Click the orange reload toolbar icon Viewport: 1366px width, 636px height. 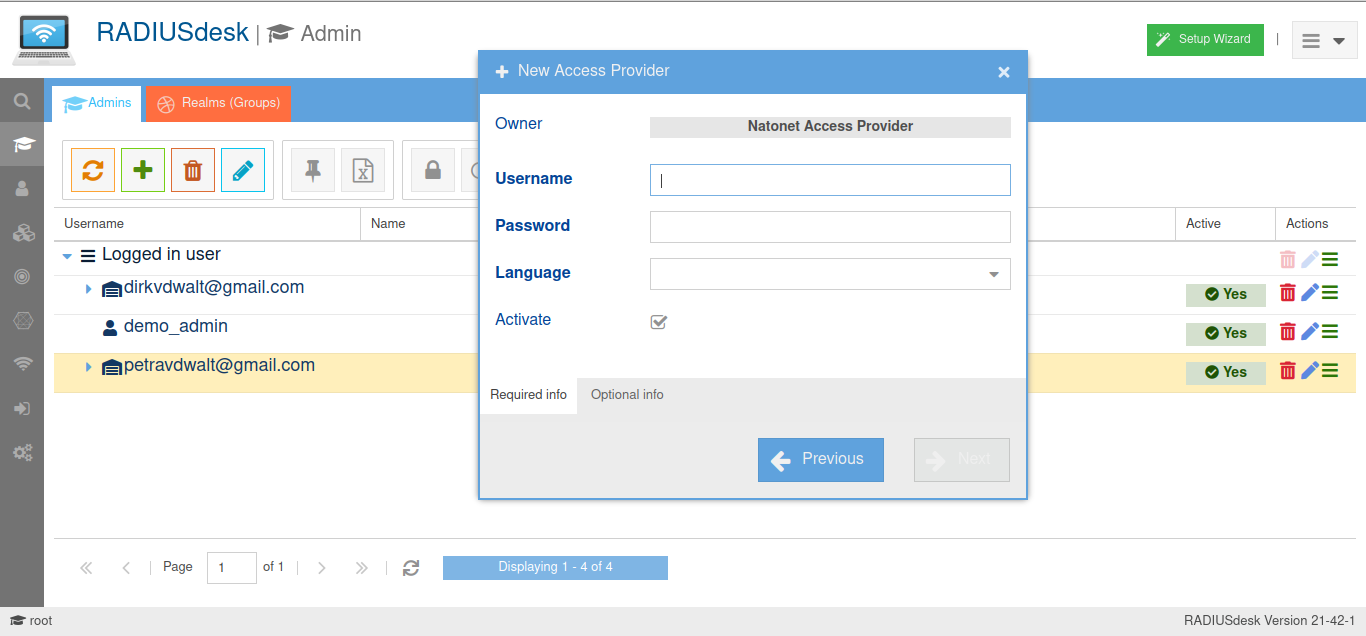[x=93, y=170]
